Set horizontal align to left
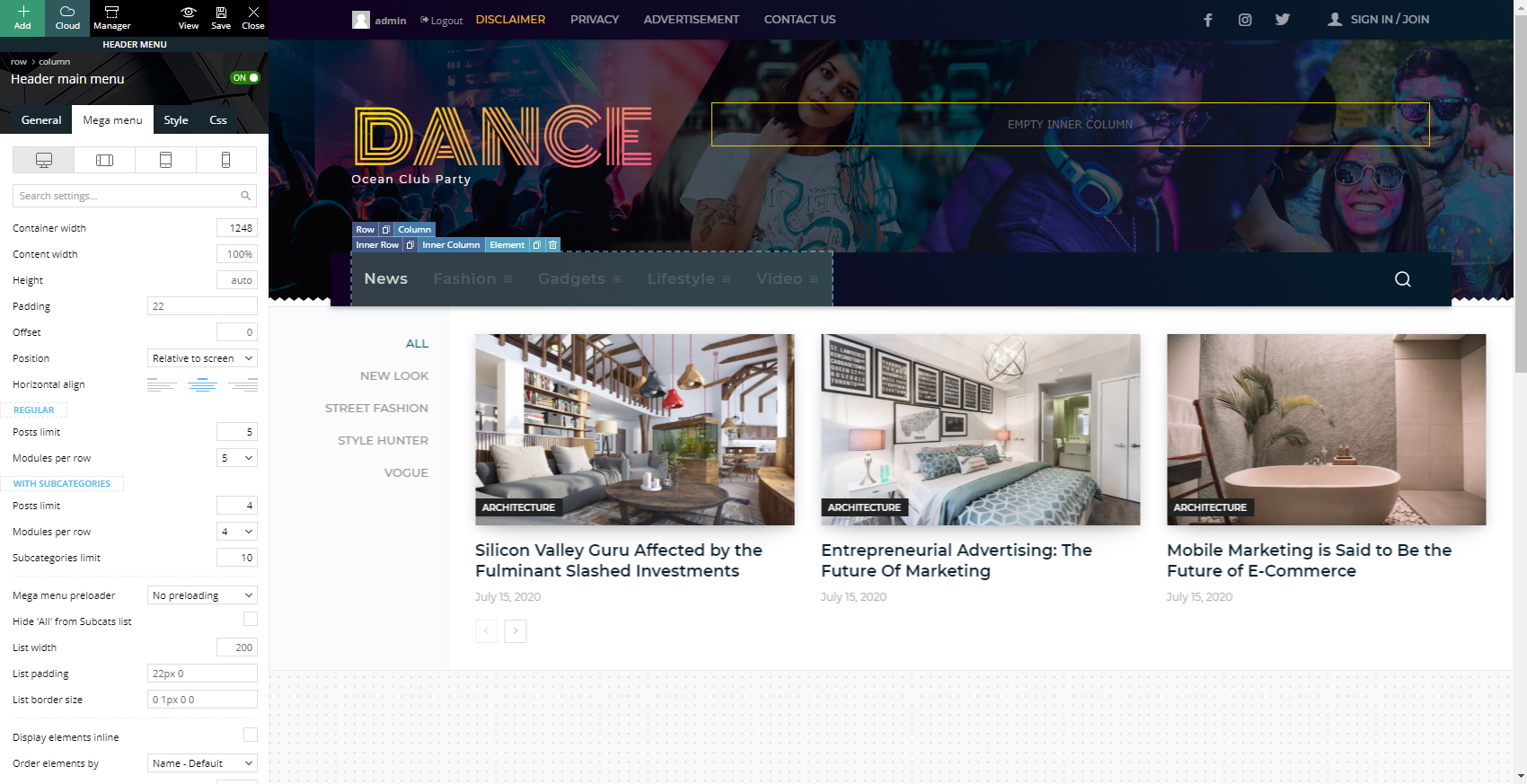The image size is (1527, 784). point(162,384)
